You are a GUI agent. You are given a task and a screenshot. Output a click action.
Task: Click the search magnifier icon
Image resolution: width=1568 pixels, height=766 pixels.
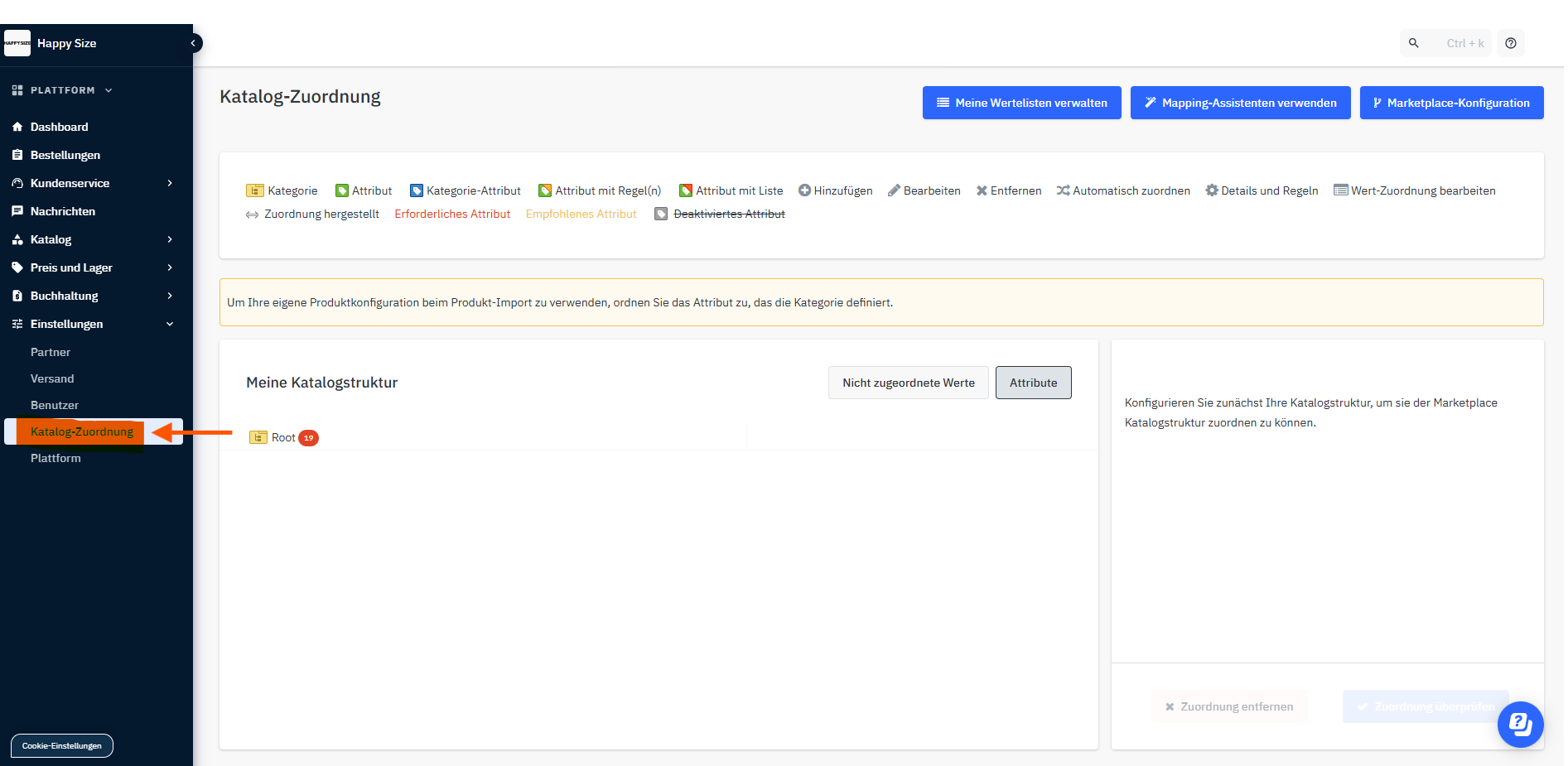pyautogui.click(x=1414, y=43)
